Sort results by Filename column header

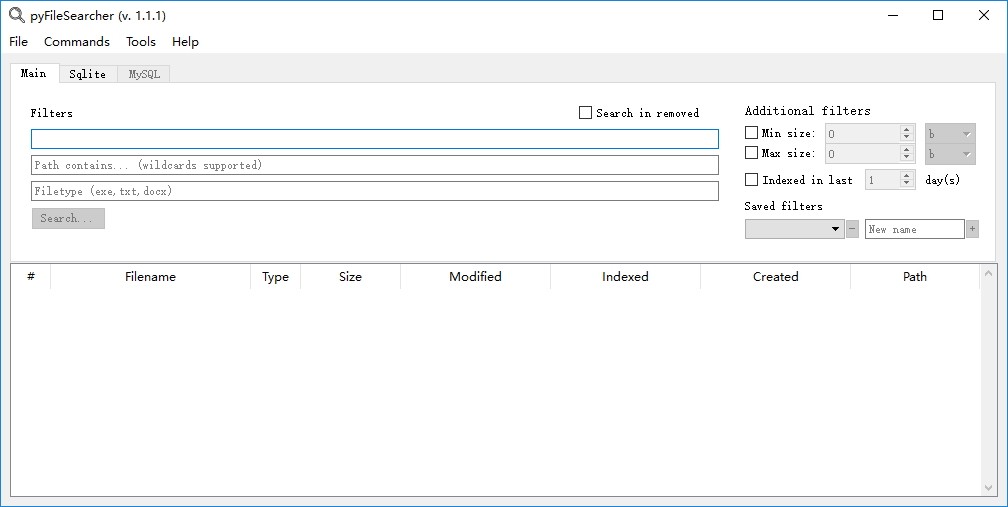[x=150, y=277]
